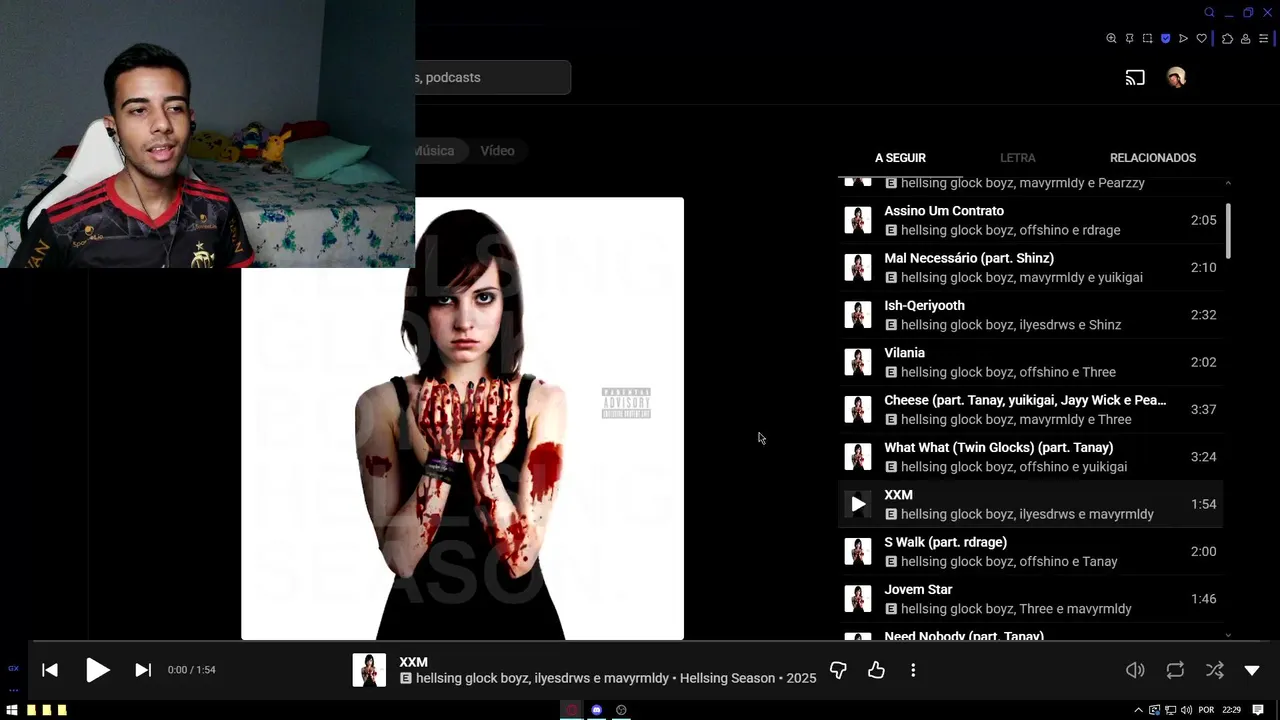The width and height of the screenshot is (1280, 720).
Task: Toggle repeat mode
Action: point(1175,670)
